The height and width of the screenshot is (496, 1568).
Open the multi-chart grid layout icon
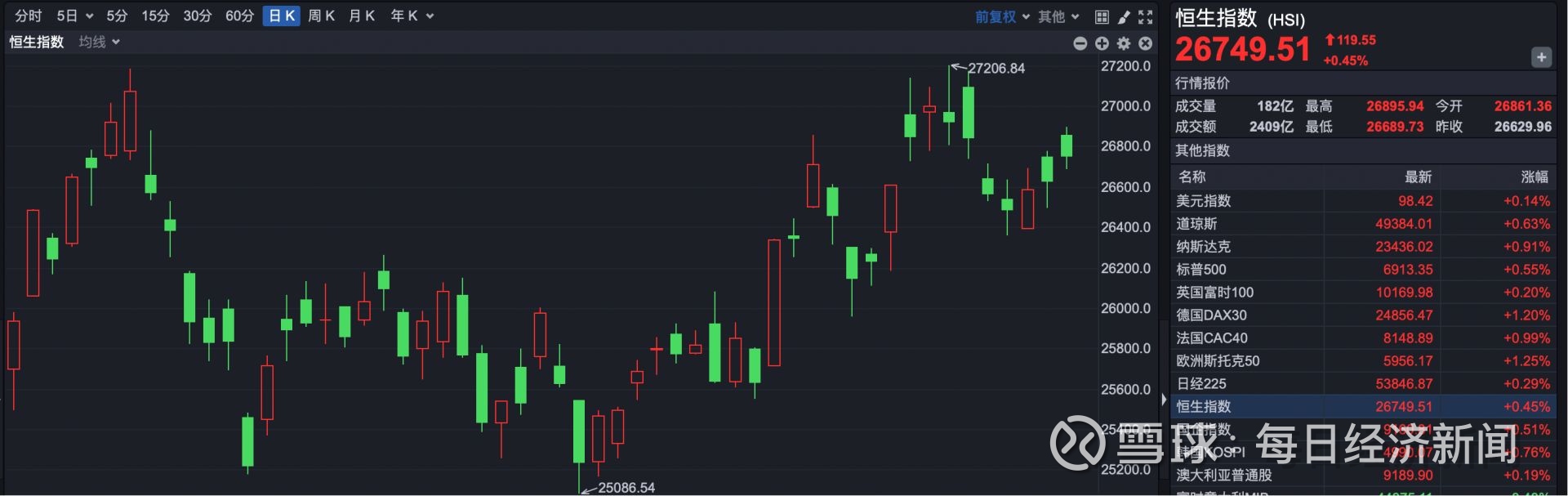click(1102, 17)
